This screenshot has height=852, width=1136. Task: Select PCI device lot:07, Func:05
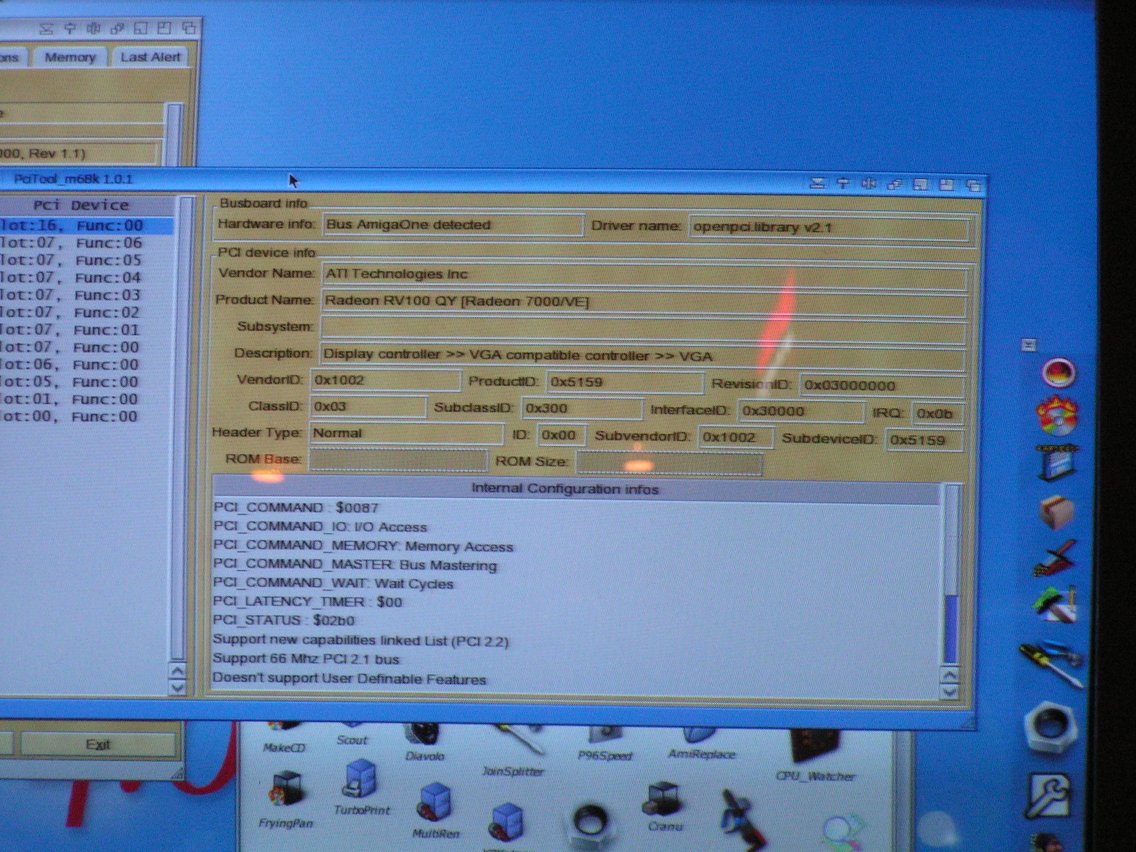(86, 260)
